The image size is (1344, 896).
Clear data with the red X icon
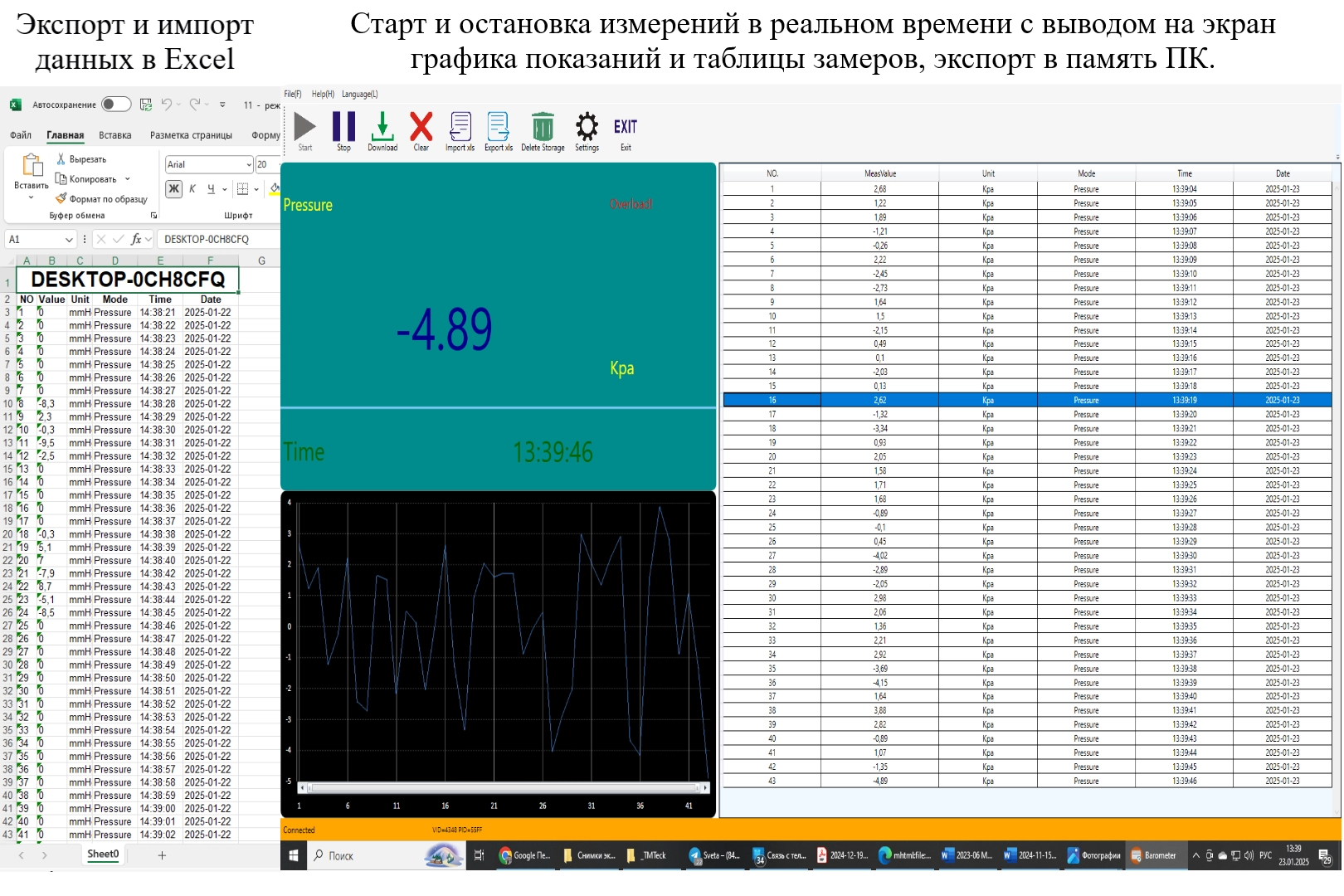tap(421, 128)
